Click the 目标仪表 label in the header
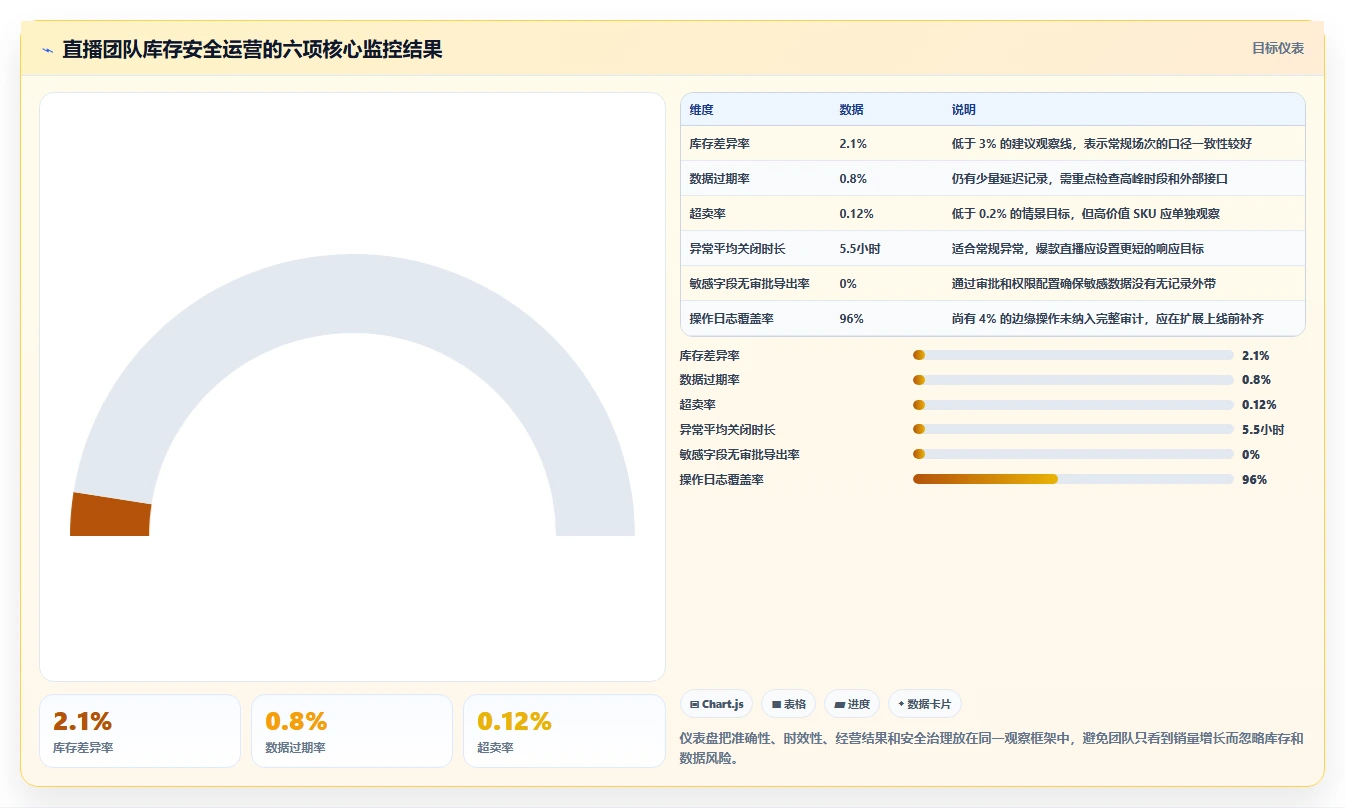 point(1278,48)
